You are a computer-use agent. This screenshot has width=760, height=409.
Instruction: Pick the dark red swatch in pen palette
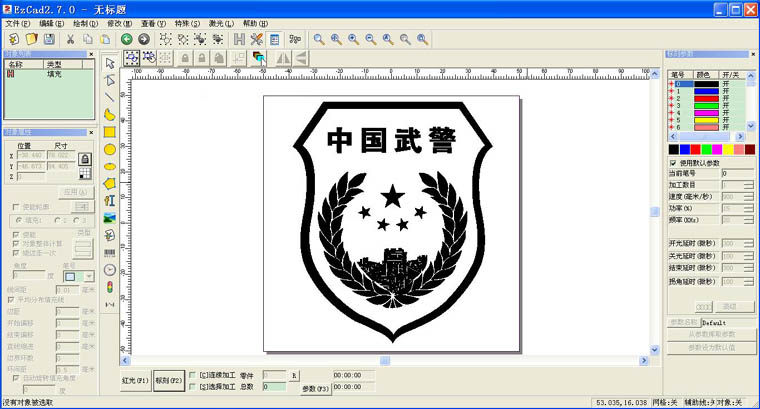tap(750, 149)
